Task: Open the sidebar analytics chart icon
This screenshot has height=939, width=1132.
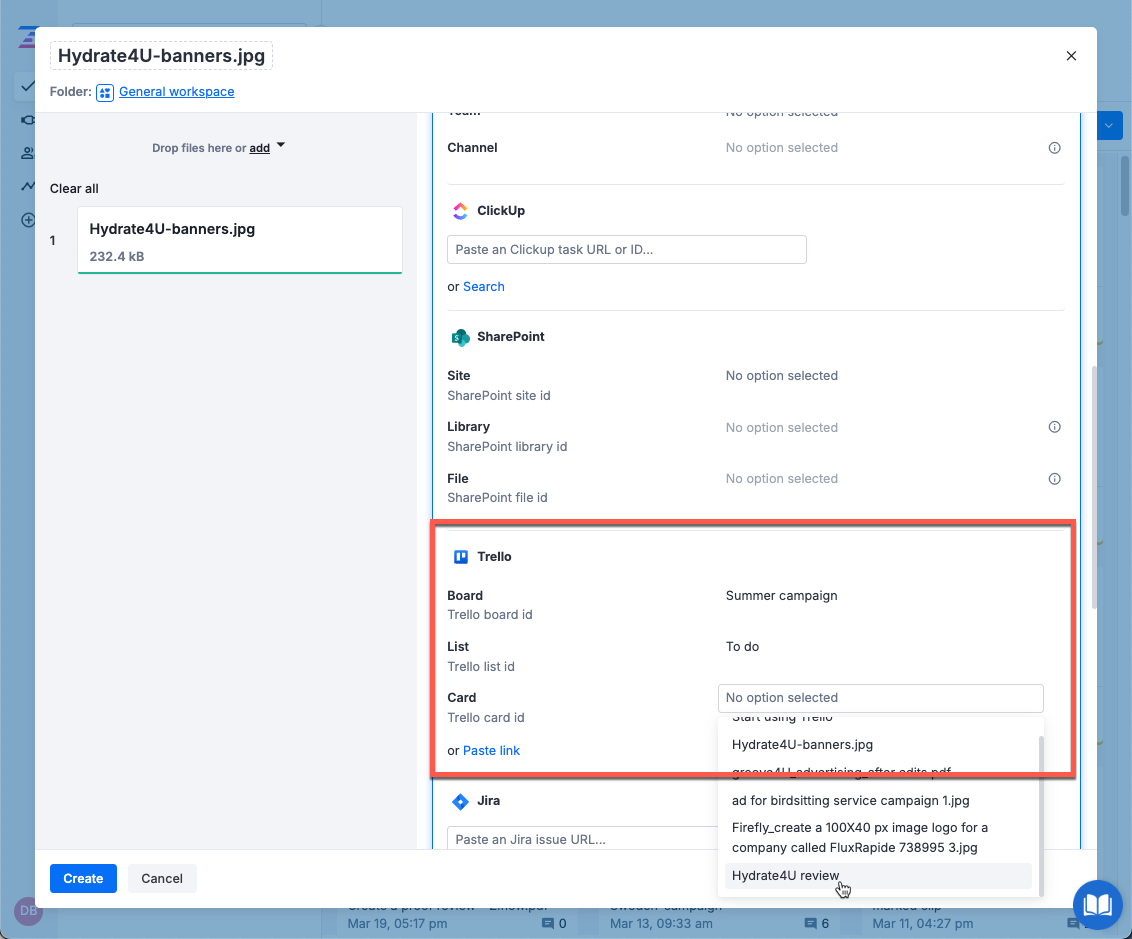Action: click(28, 186)
